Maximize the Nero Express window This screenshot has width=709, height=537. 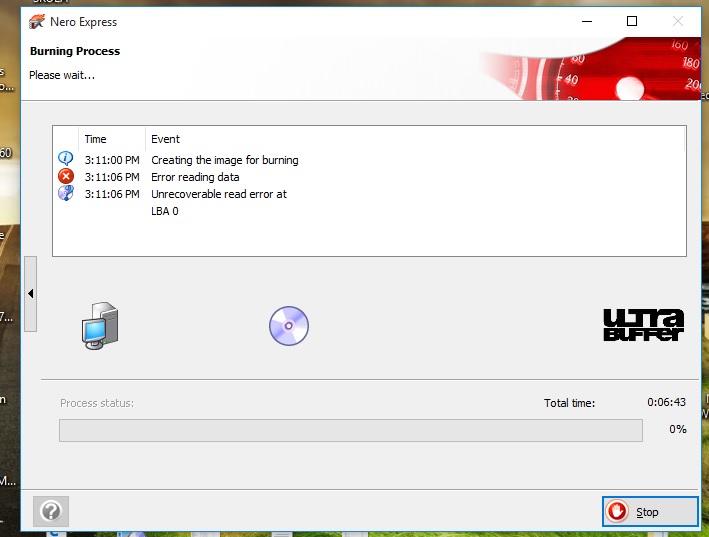point(632,21)
